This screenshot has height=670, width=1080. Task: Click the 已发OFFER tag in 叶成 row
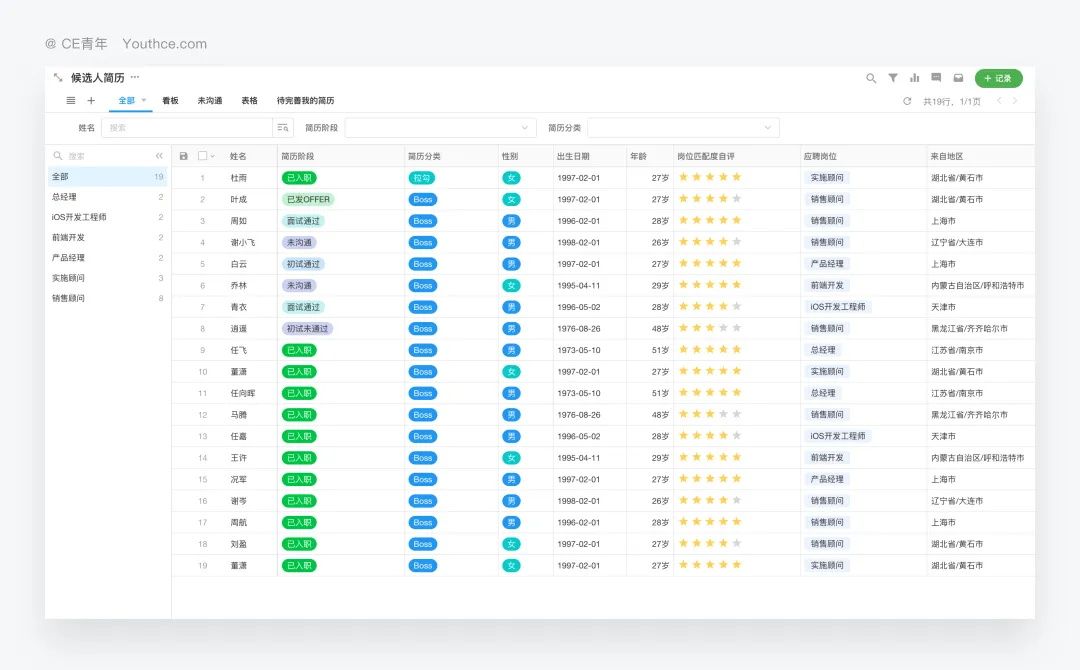[x=308, y=200]
